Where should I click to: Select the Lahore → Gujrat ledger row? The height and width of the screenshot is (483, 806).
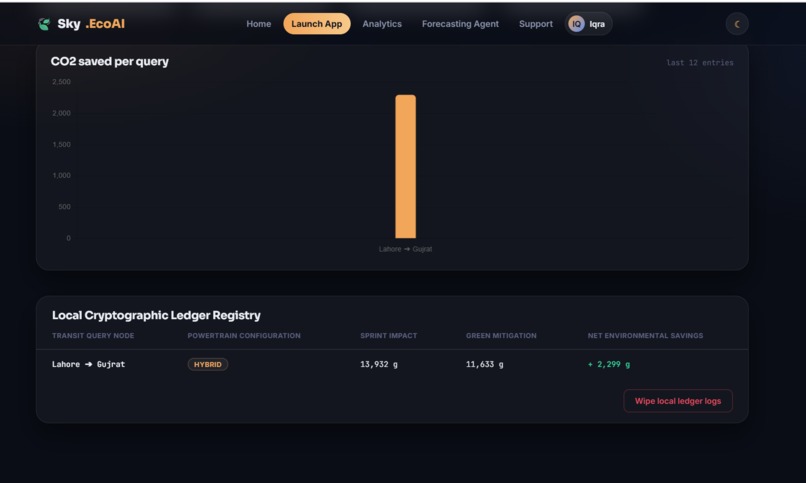tap(392, 364)
